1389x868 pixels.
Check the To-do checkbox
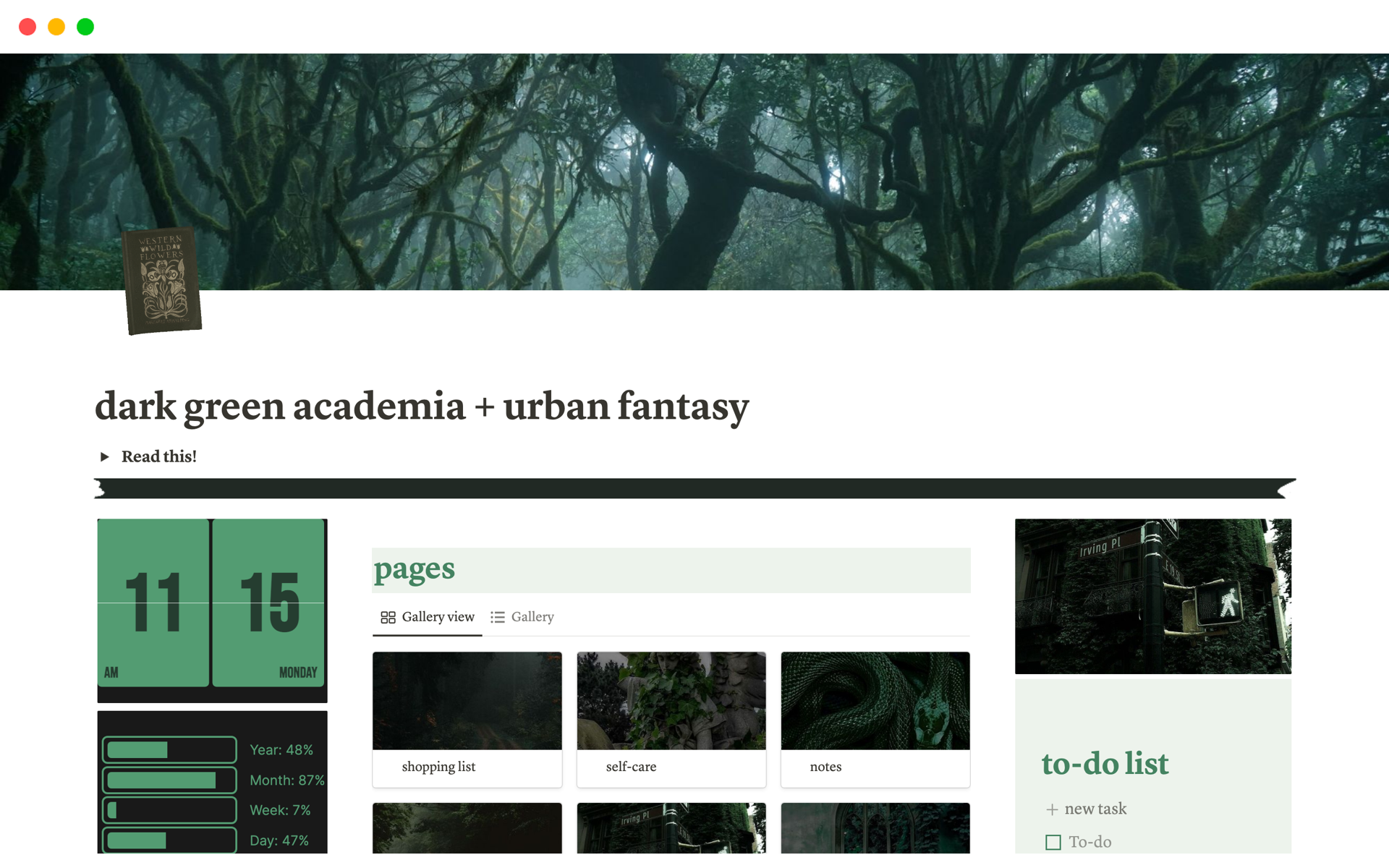click(x=1053, y=842)
